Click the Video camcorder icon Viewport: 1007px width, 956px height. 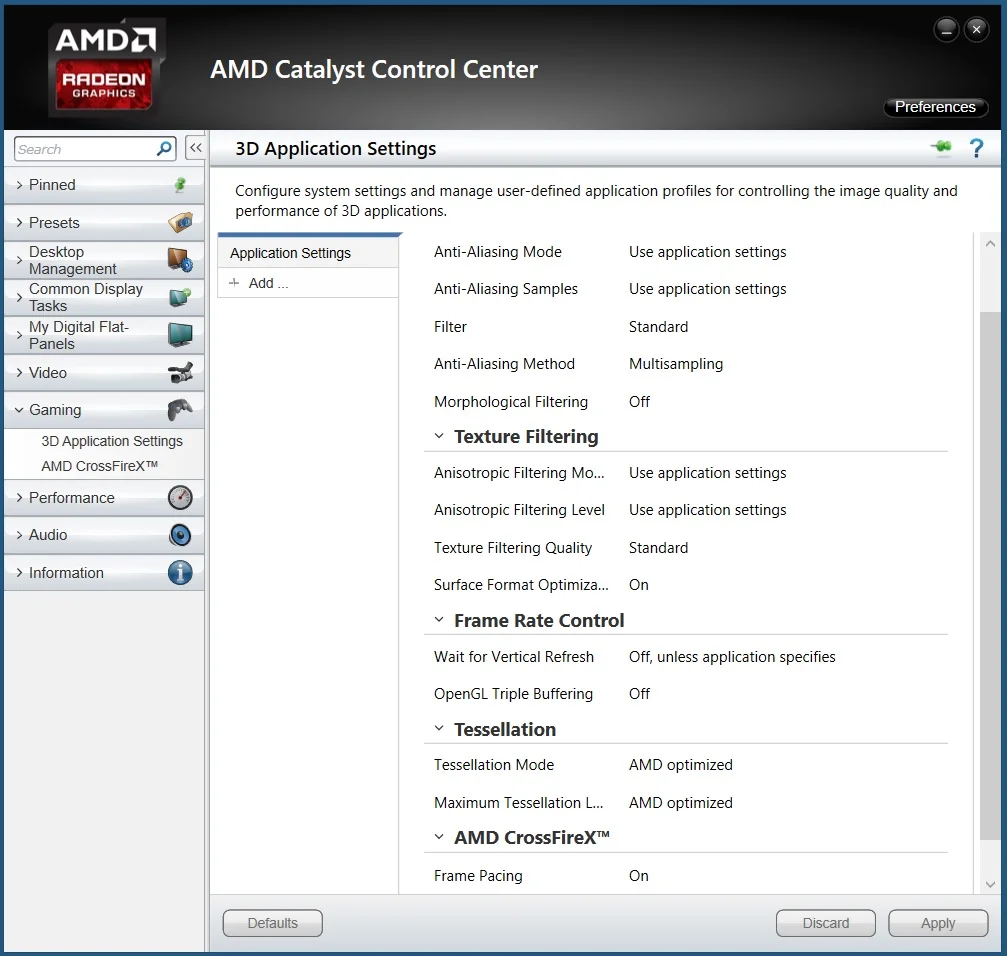(x=180, y=372)
